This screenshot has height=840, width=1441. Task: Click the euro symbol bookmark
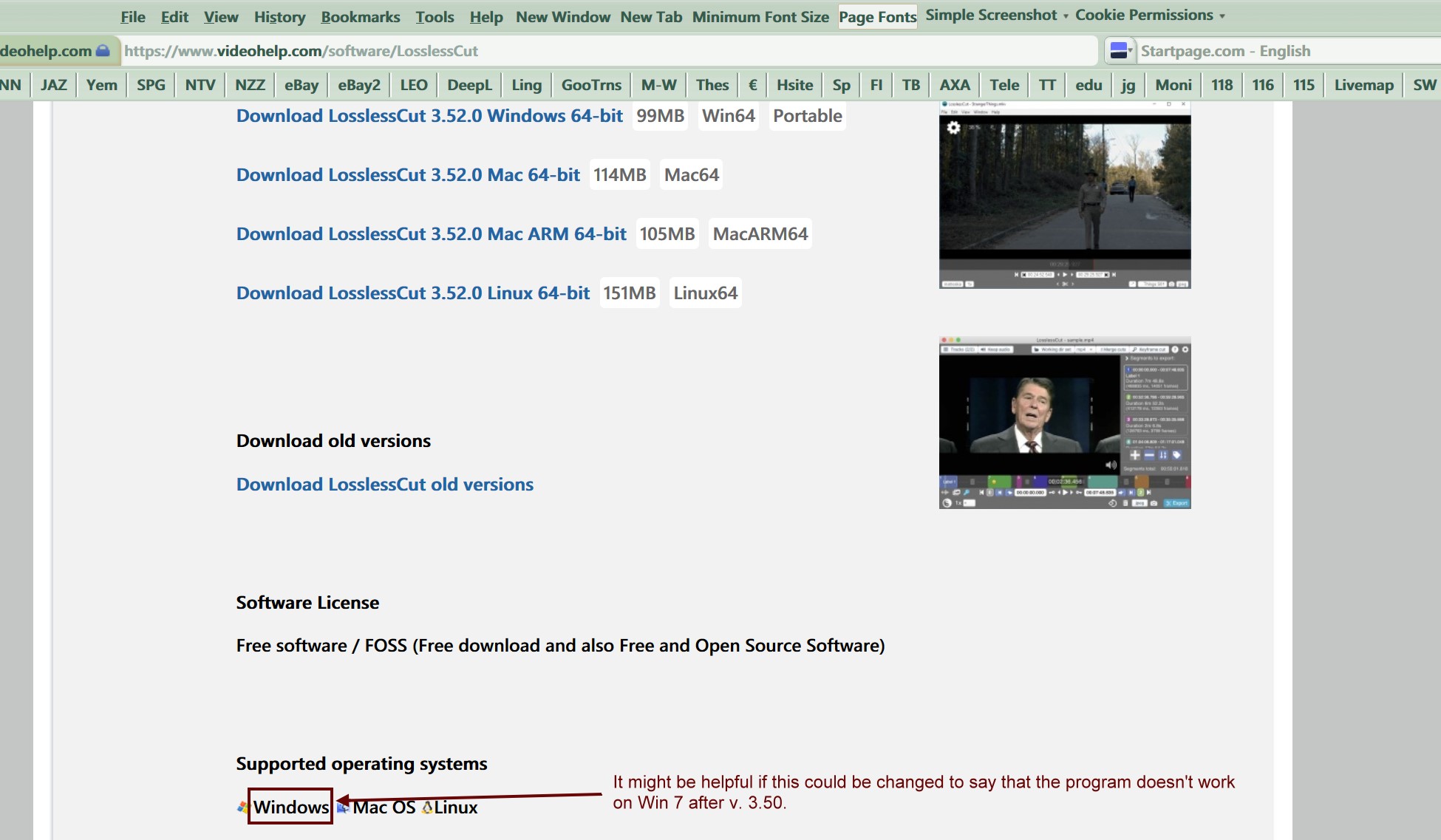point(752,85)
